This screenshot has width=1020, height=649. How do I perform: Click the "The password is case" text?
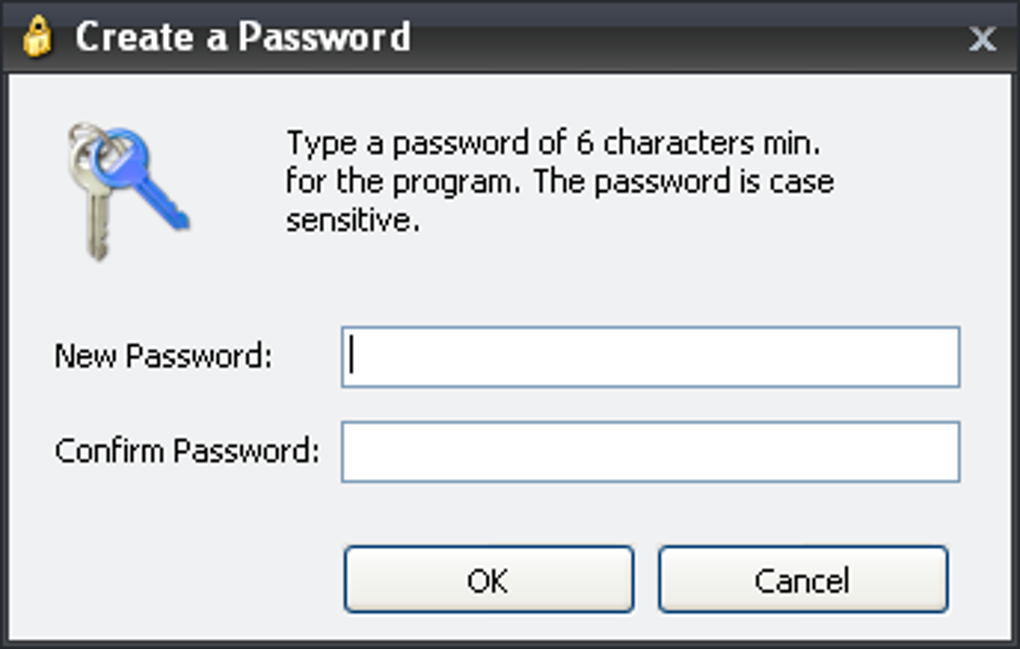pos(684,182)
